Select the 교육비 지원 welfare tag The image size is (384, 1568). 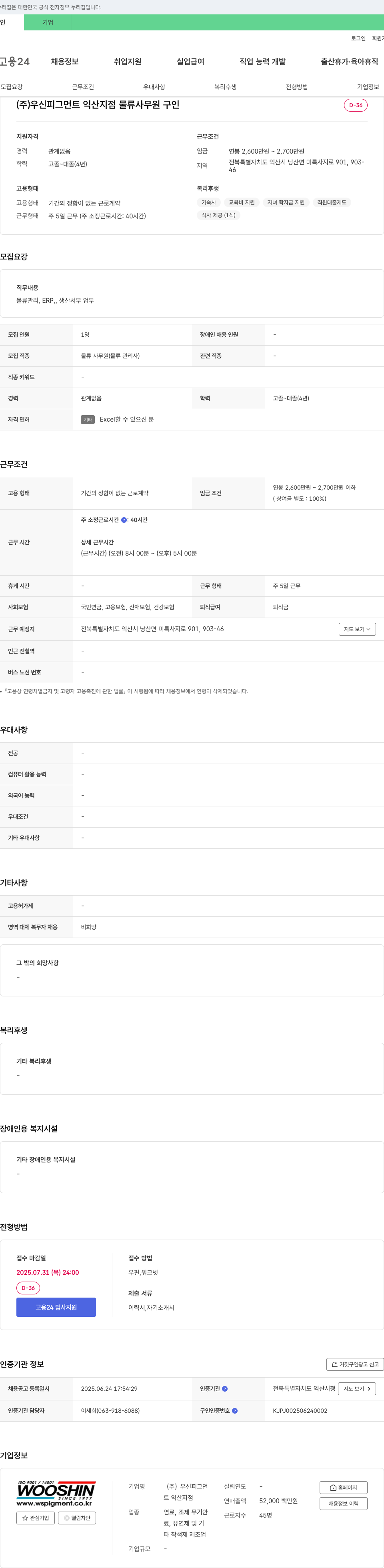pyautogui.click(x=242, y=203)
